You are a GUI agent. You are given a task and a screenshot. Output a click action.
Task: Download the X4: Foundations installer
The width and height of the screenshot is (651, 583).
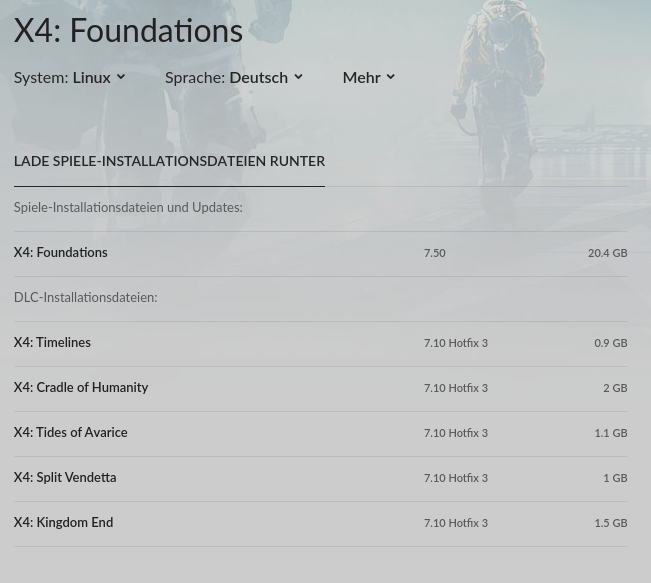click(x=321, y=254)
